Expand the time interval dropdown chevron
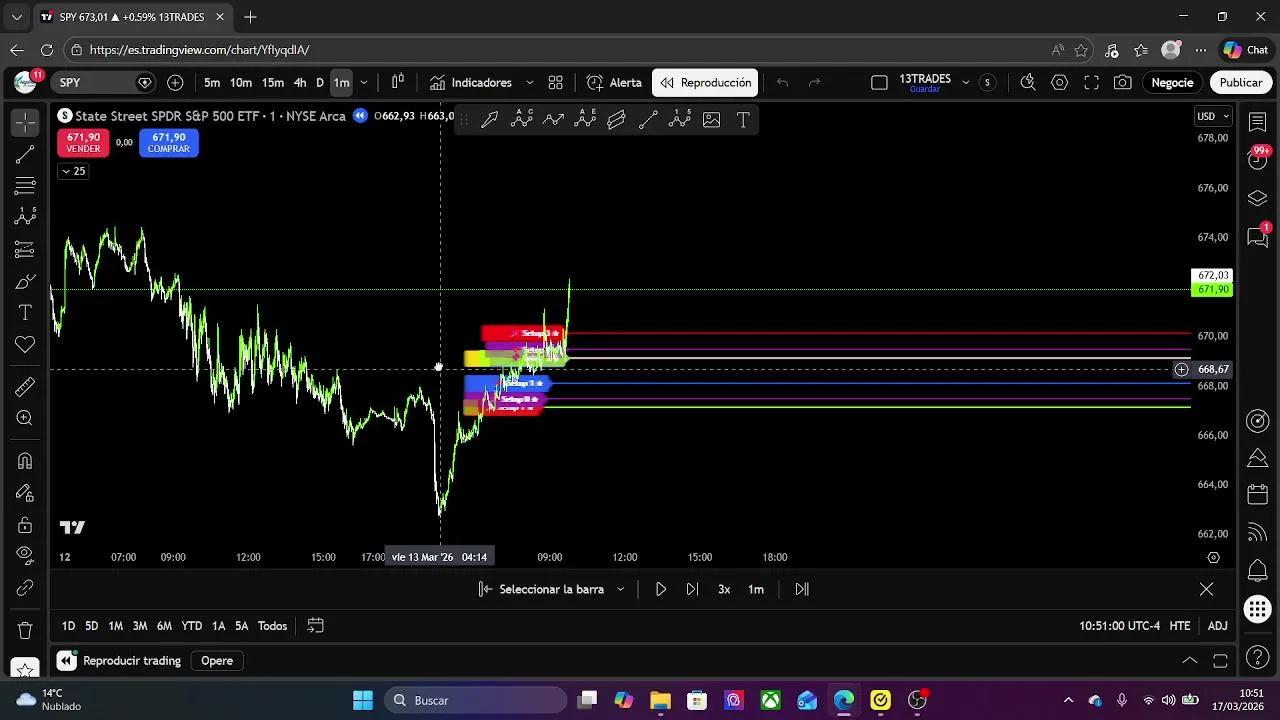Screen dimensions: 1280x720 (x=364, y=83)
